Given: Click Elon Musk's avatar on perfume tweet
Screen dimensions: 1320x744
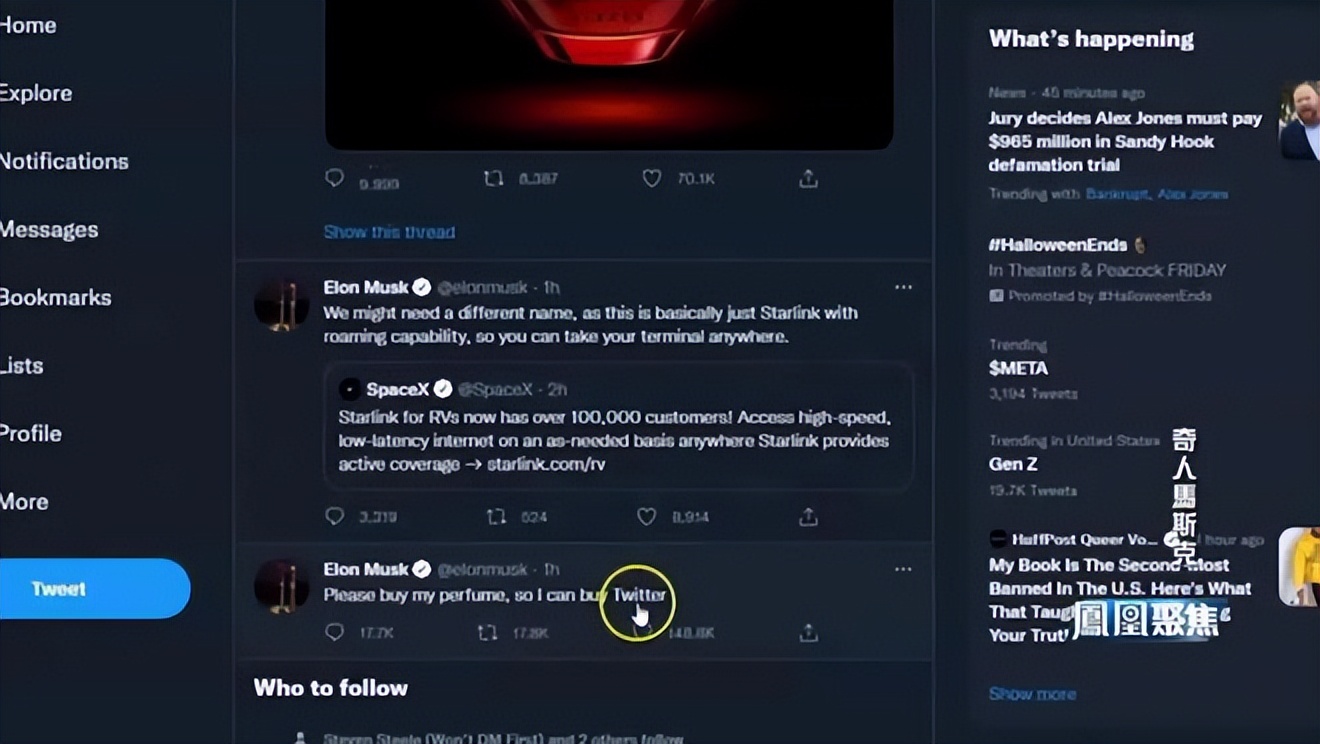Looking at the screenshot, I should click(x=281, y=585).
